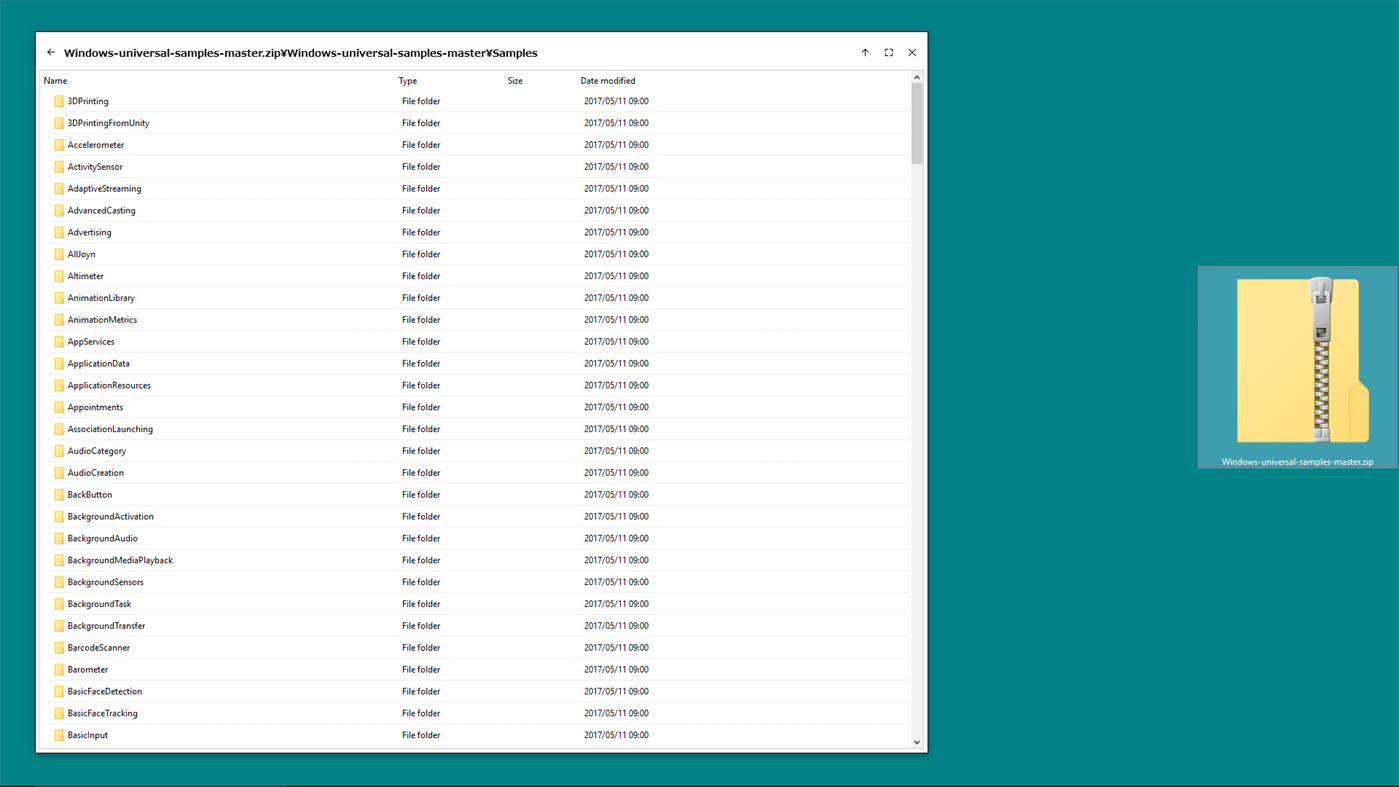Open the Windows-universal-samples-master.zip desktop icon

coord(1297,367)
